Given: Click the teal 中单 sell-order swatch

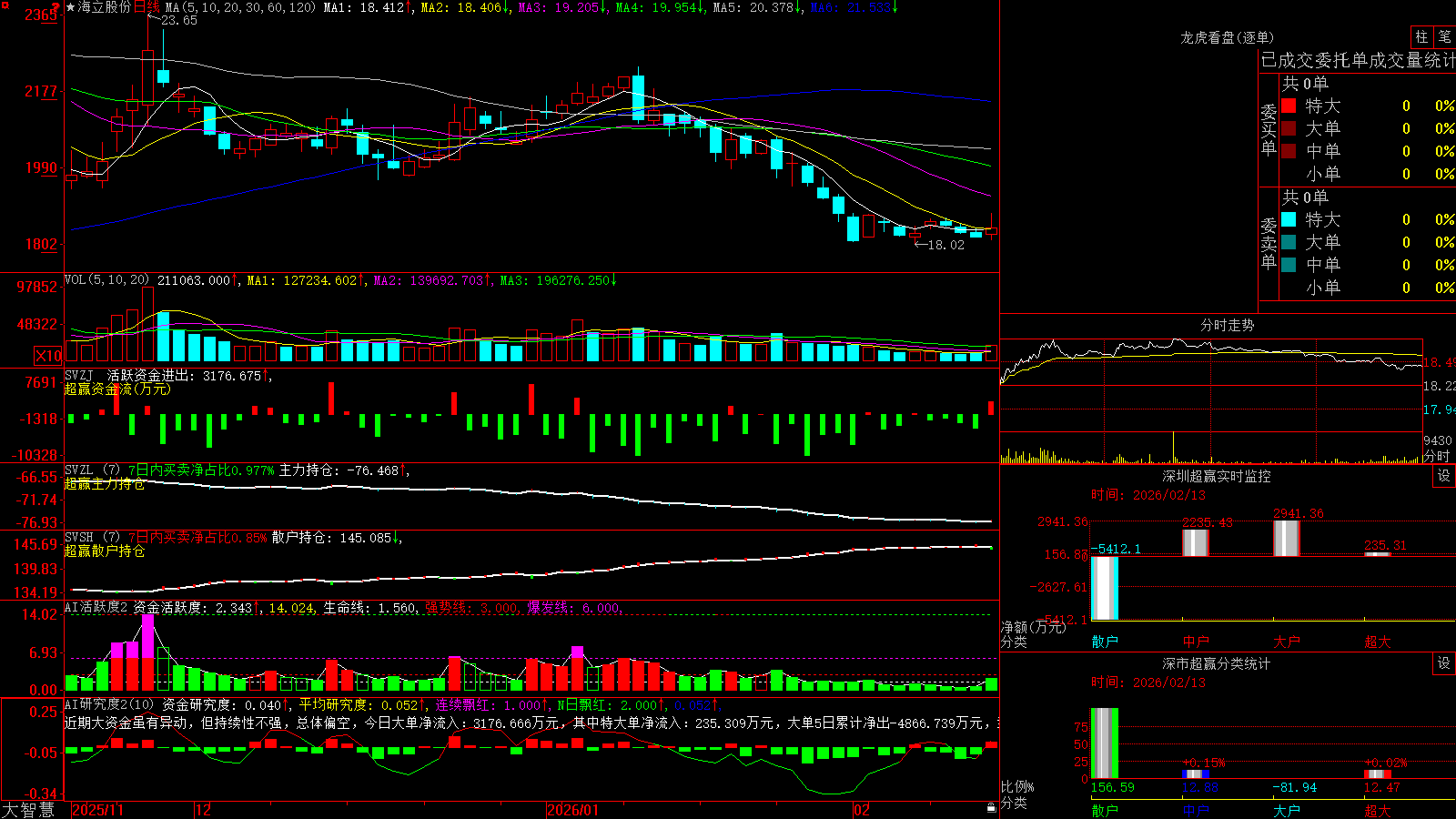Looking at the screenshot, I should click(1289, 265).
